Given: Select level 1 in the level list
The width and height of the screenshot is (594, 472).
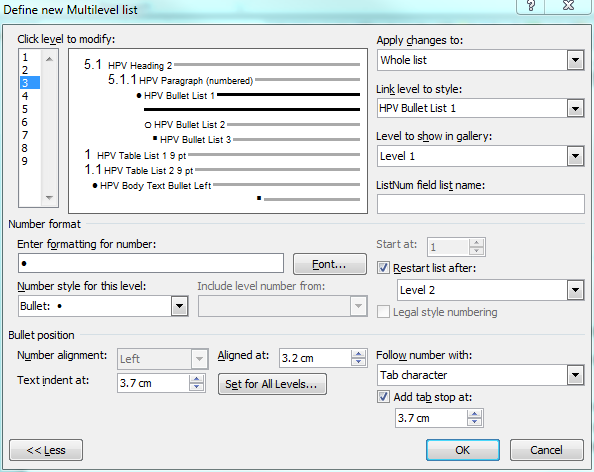Looking at the screenshot, I should click(25, 57).
